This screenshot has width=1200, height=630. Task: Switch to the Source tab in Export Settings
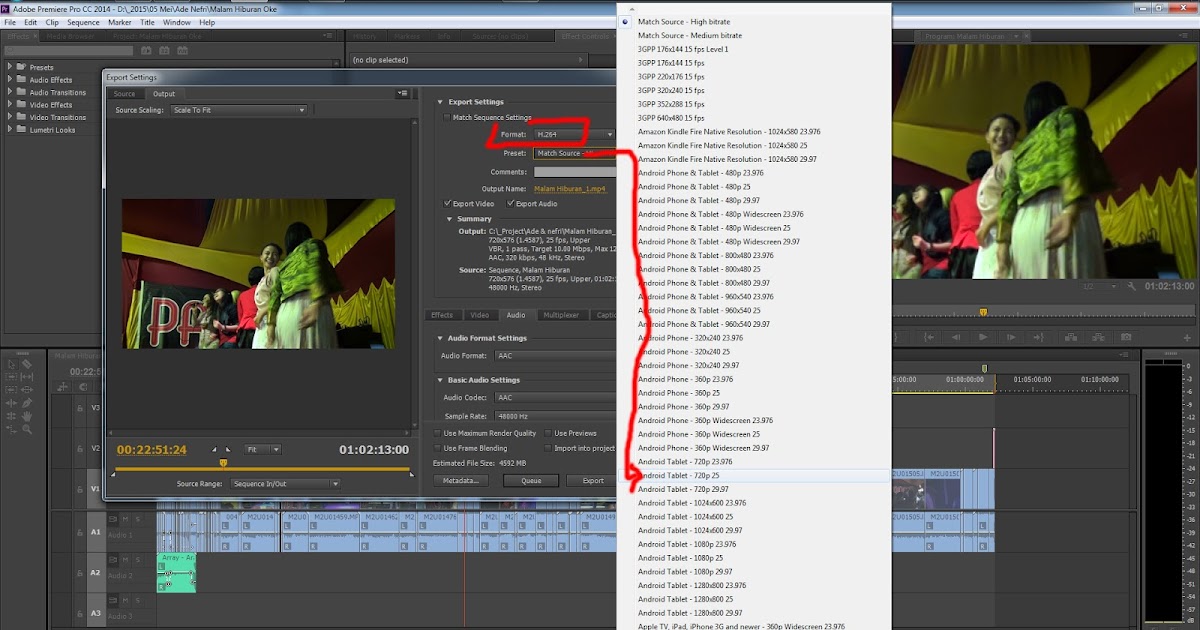[125, 94]
